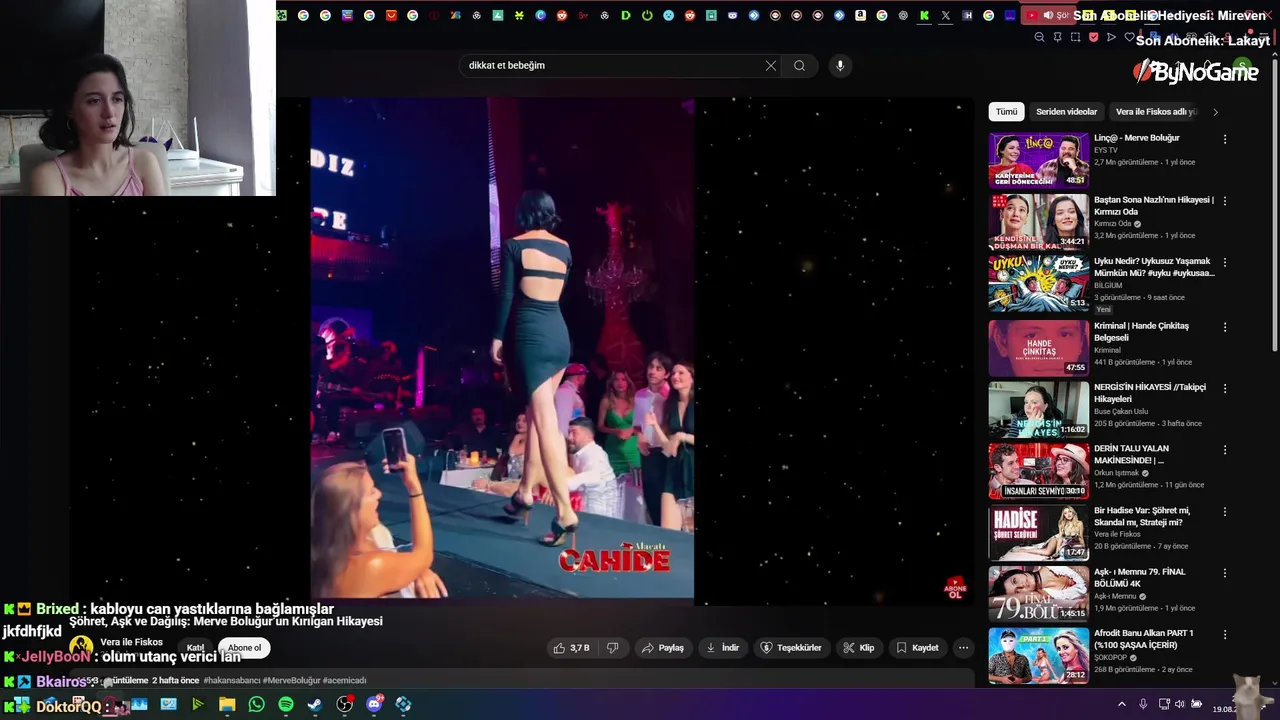The width and height of the screenshot is (1280, 720).
Task: Dislike the video with thumbs-down
Action: [x=612, y=648]
